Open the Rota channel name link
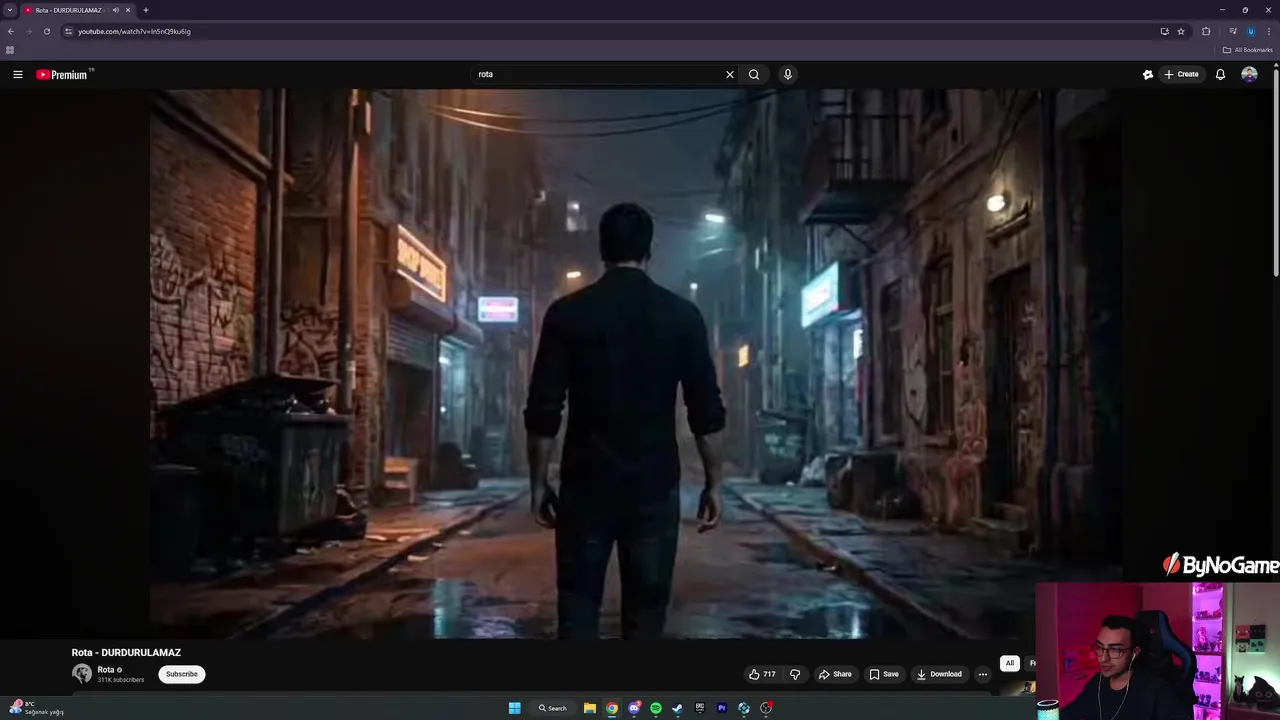Image resolution: width=1280 pixels, height=720 pixels. (x=106, y=670)
